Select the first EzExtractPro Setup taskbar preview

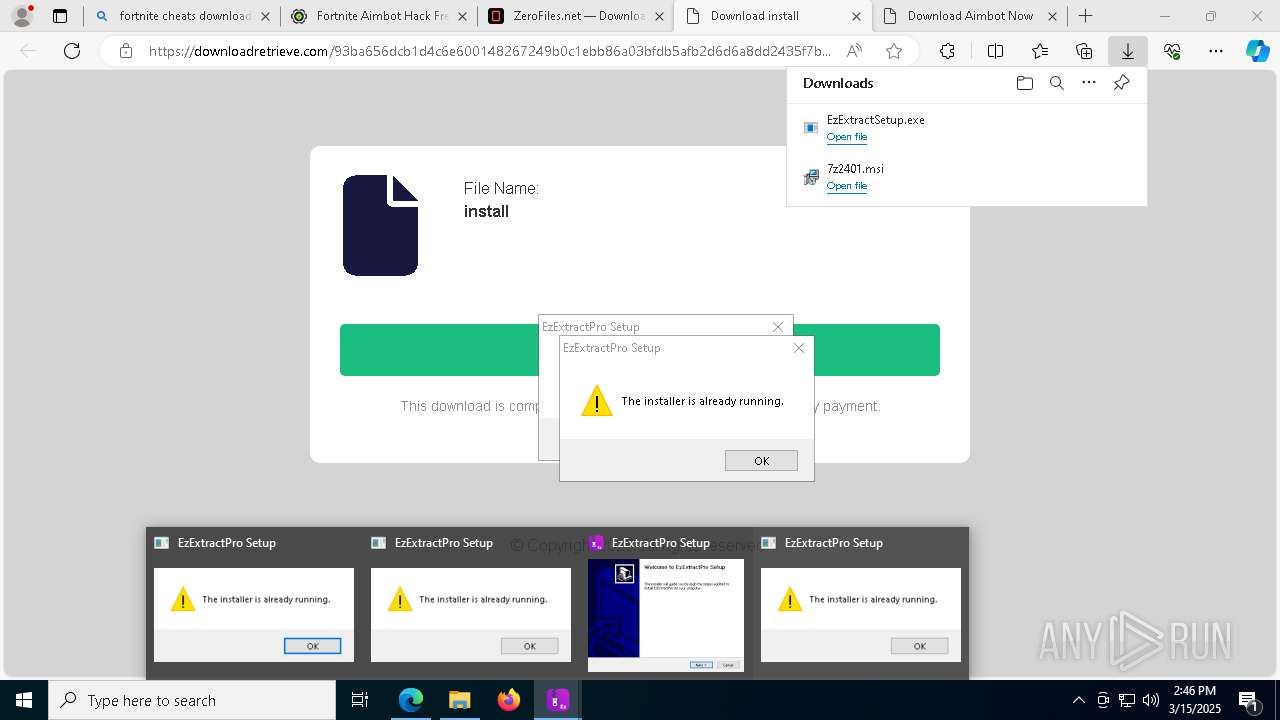(x=254, y=603)
